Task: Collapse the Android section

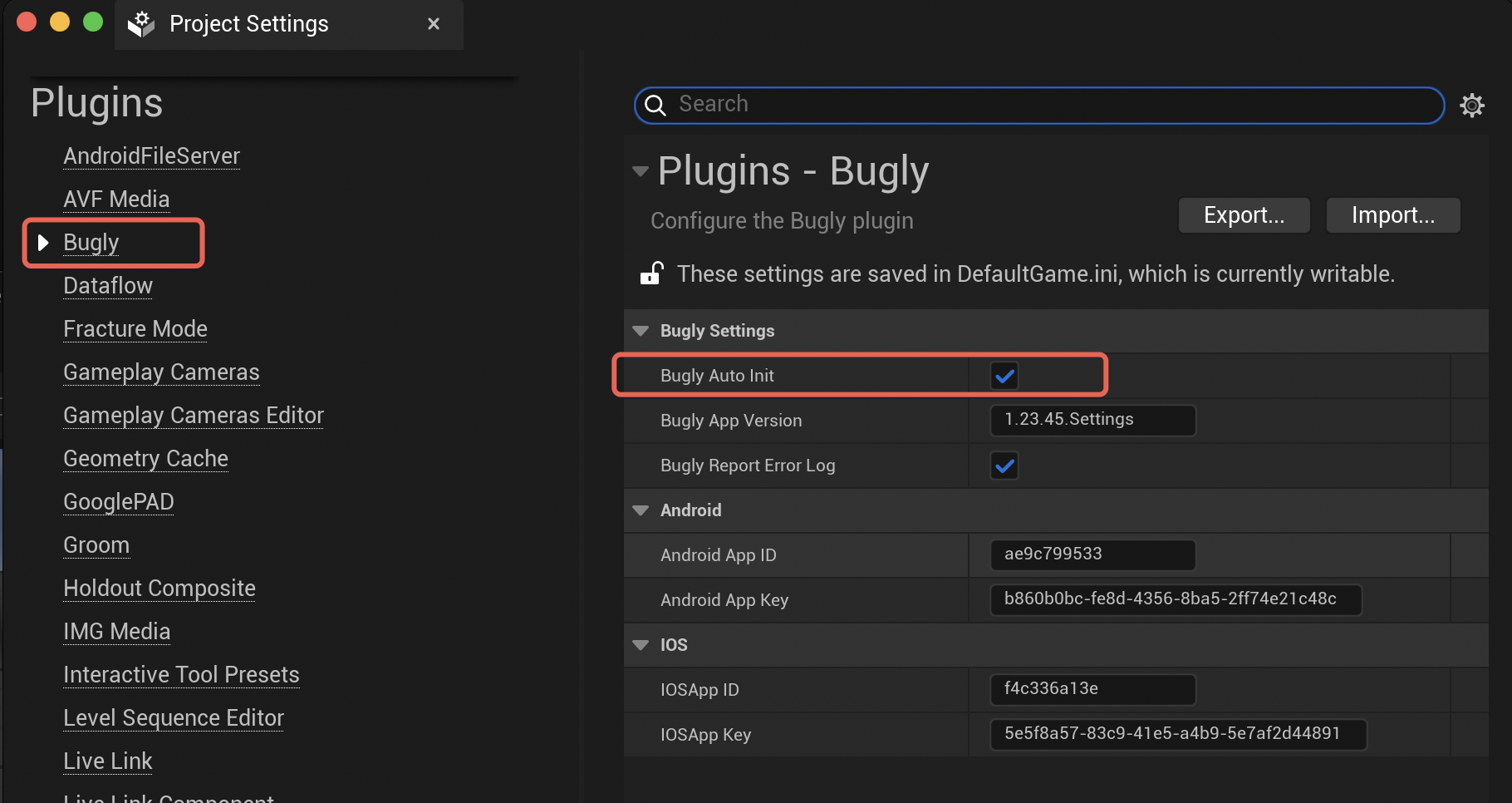Action: tap(641, 510)
